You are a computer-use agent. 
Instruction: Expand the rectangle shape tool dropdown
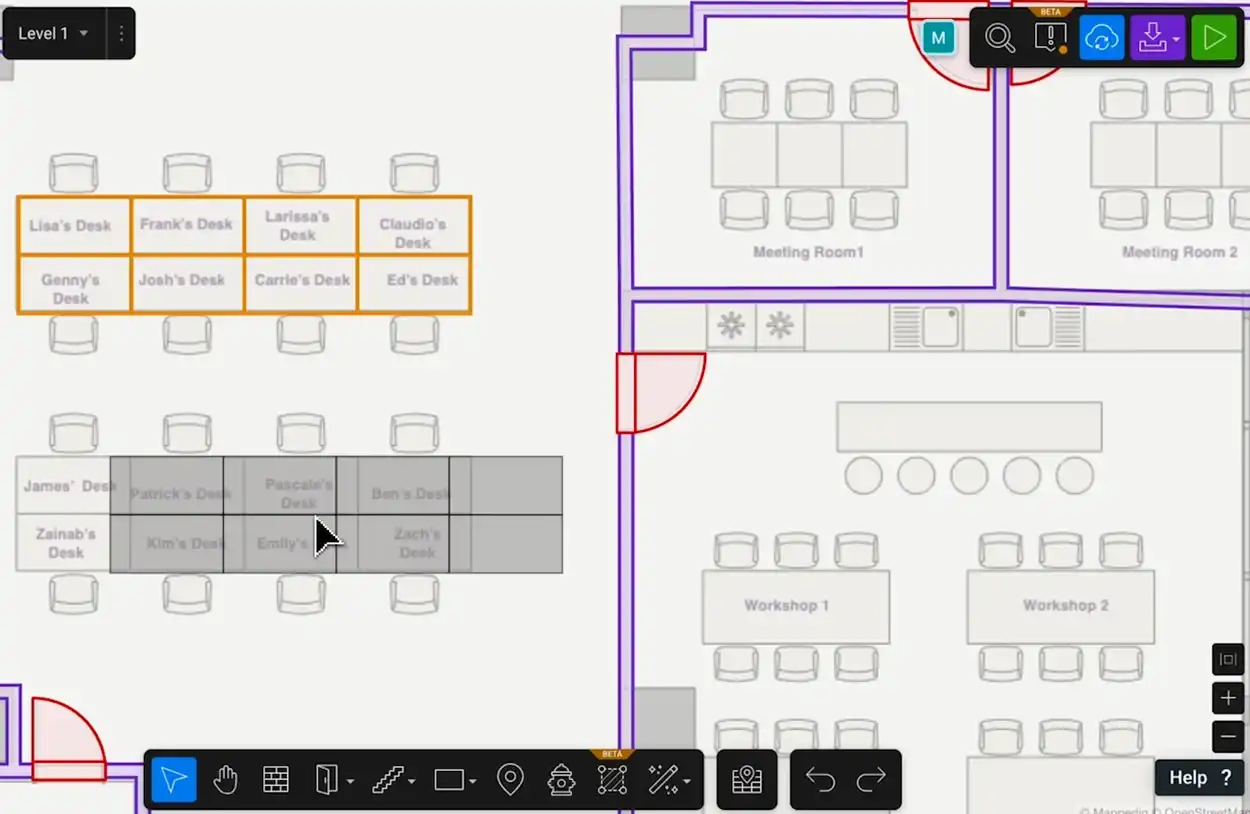tap(472, 782)
